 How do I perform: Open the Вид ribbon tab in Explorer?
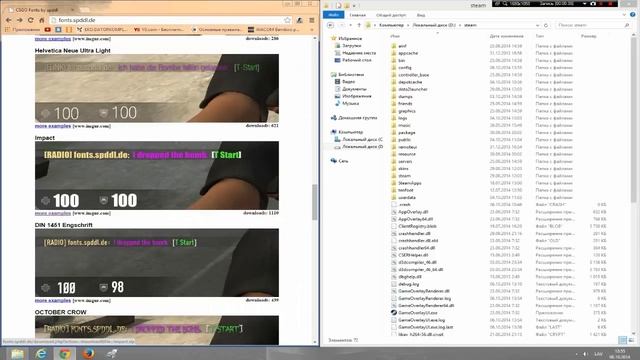click(421, 15)
